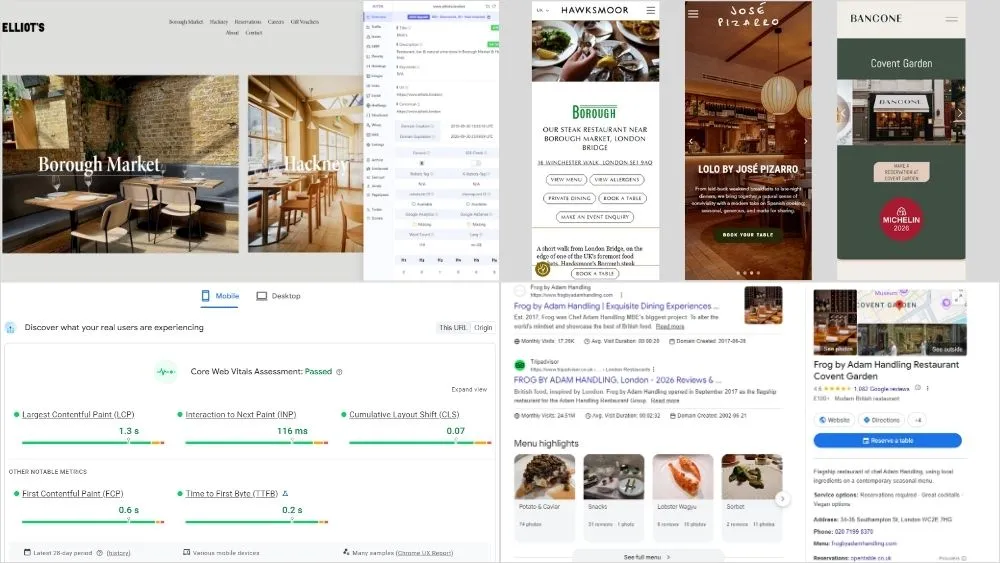This screenshot has width=1000, height=563.
Task: Show previous photo in Bancone Covent Garden carousel
Action: point(842,113)
